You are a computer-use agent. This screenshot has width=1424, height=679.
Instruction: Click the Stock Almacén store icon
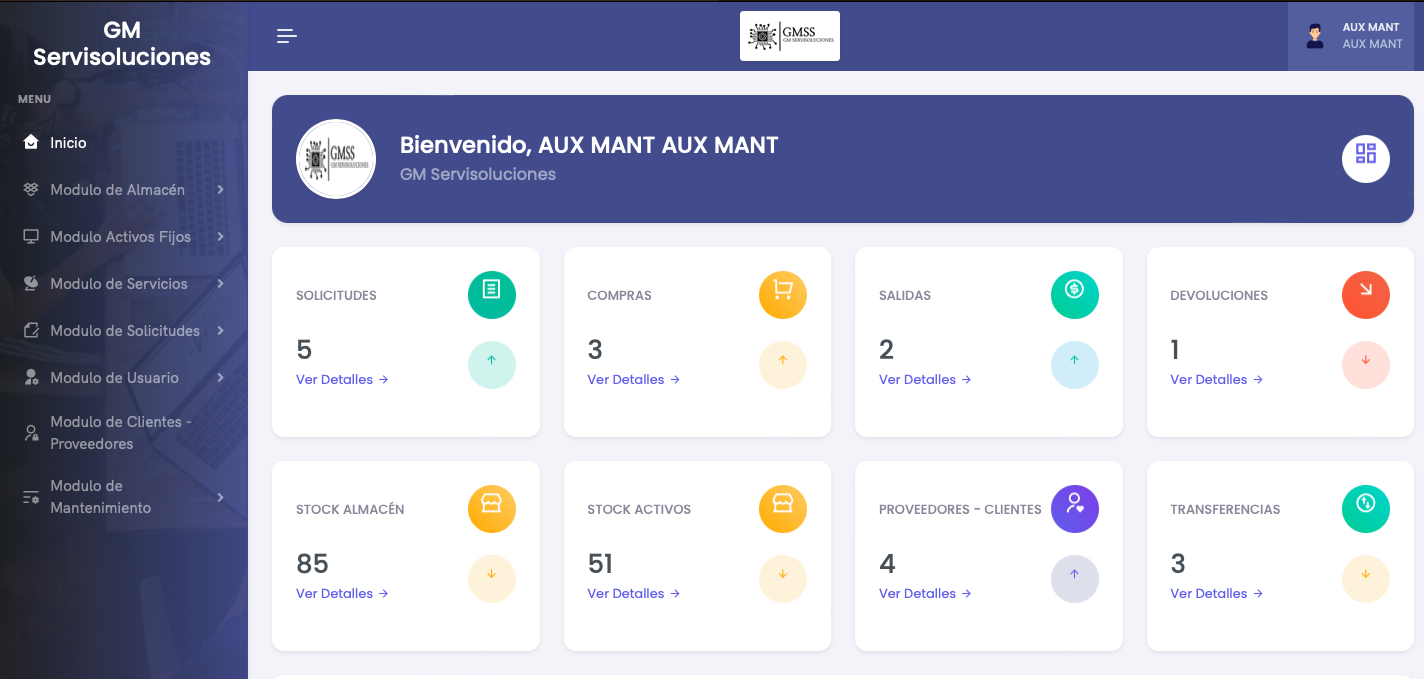pos(491,509)
